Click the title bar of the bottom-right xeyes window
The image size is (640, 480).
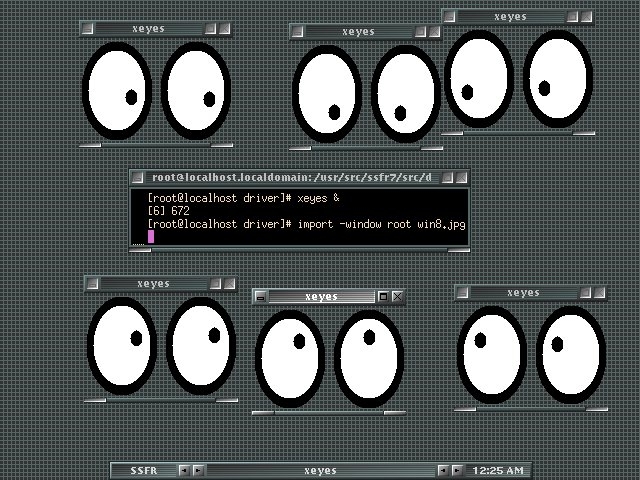click(x=522, y=293)
